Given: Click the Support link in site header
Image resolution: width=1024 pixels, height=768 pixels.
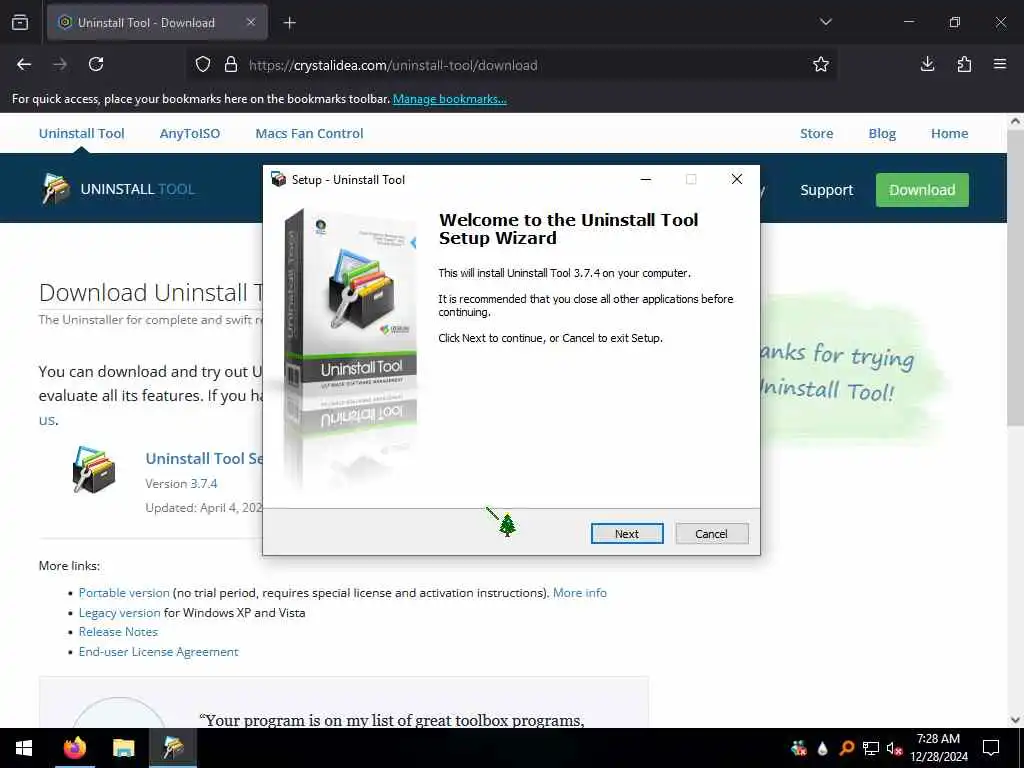Looking at the screenshot, I should click(827, 190).
